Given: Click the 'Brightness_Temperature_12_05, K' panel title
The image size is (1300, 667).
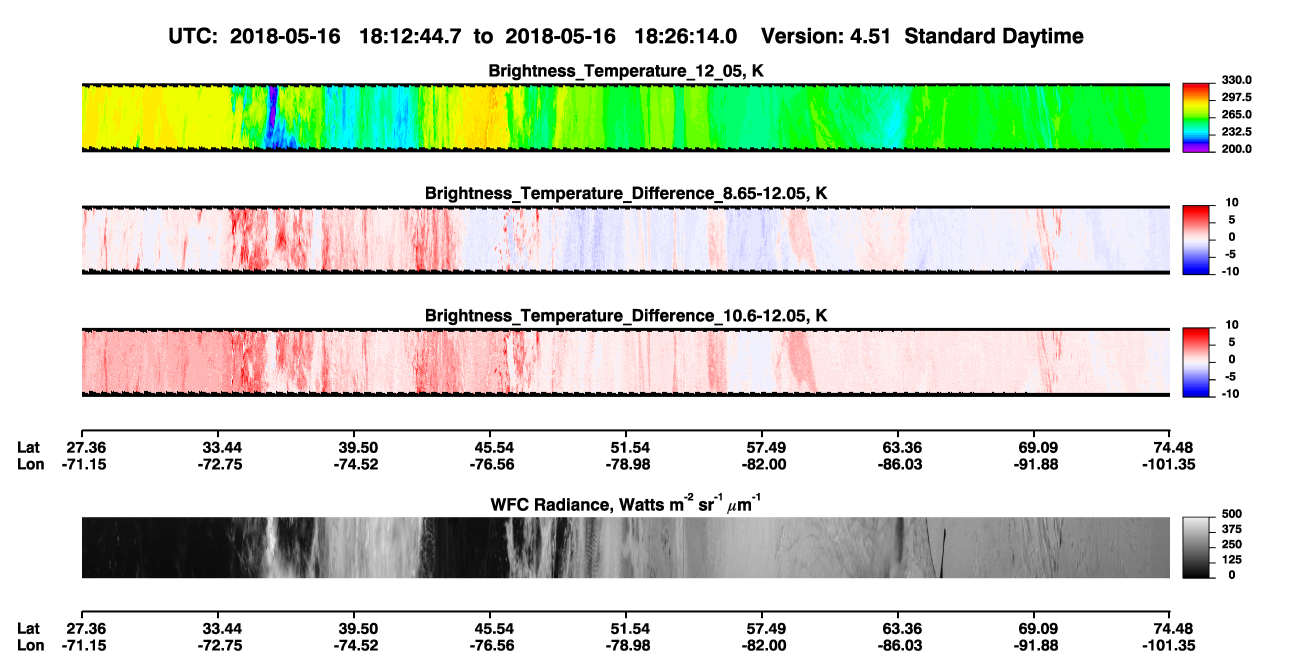Looking at the screenshot, I should point(626,71).
